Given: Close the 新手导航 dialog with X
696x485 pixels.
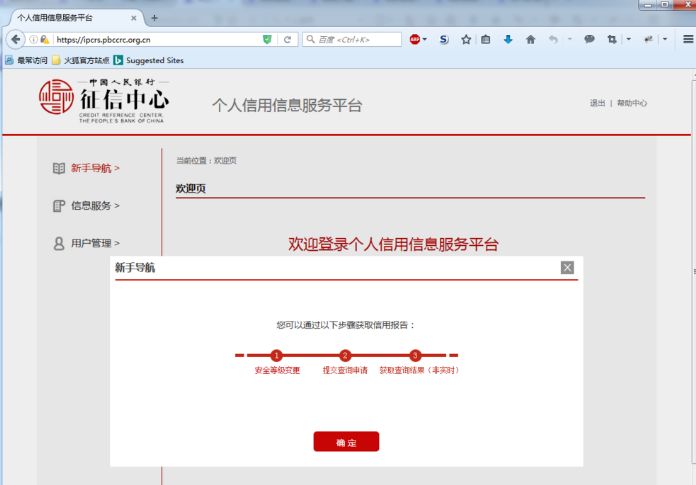Looking at the screenshot, I should [567, 268].
